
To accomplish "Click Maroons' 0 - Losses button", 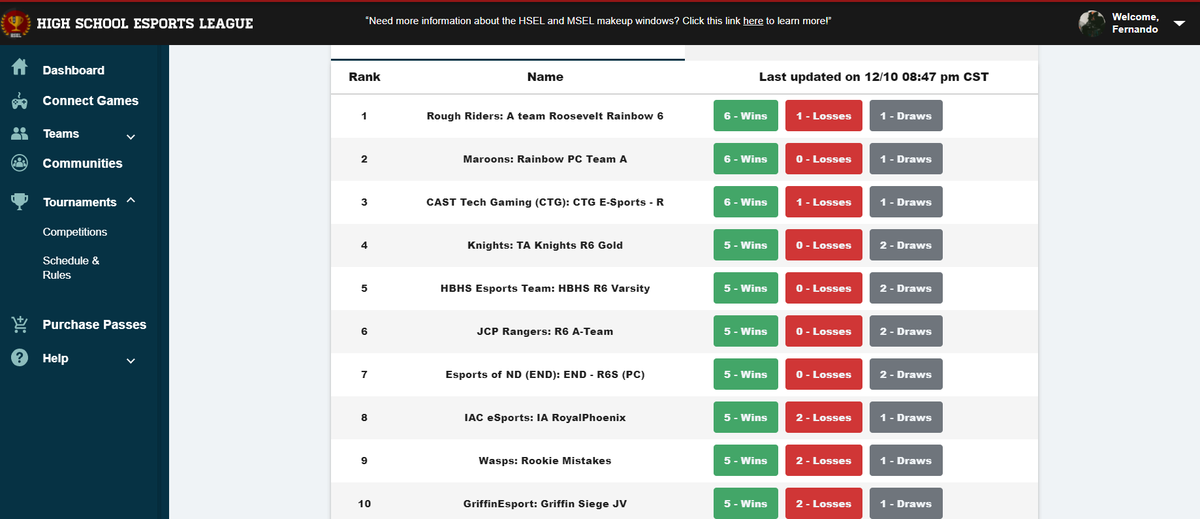I will [x=823, y=159].
